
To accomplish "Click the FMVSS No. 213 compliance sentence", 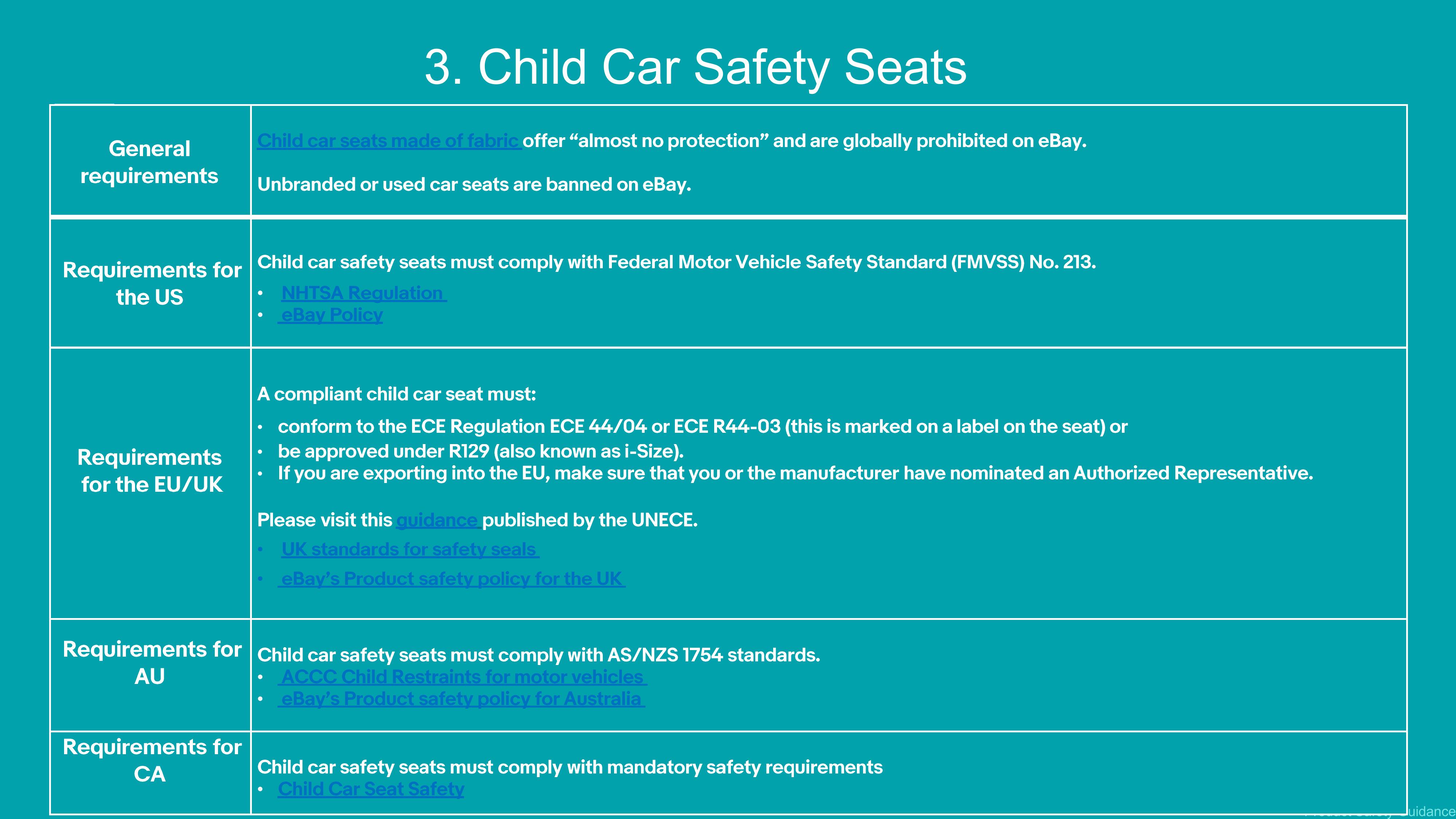I will click(x=676, y=262).
